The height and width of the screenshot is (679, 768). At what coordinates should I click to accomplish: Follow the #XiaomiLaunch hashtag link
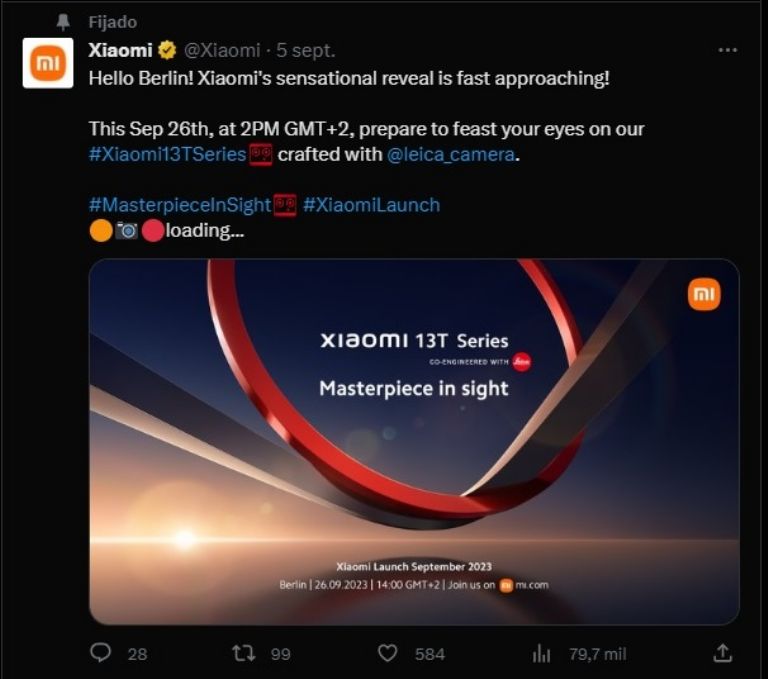click(371, 204)
